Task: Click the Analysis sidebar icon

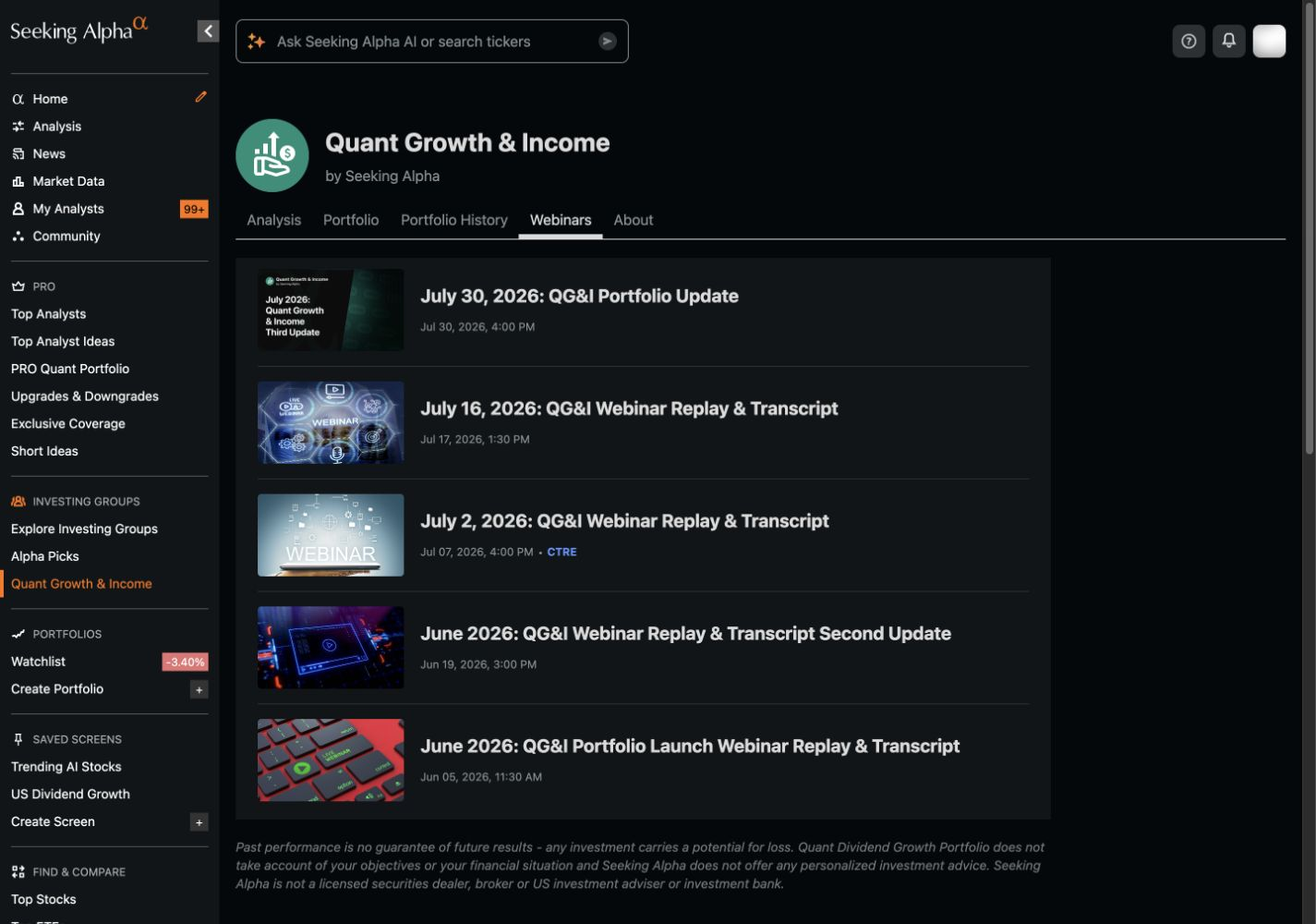Action: click(x=18, y=127)
